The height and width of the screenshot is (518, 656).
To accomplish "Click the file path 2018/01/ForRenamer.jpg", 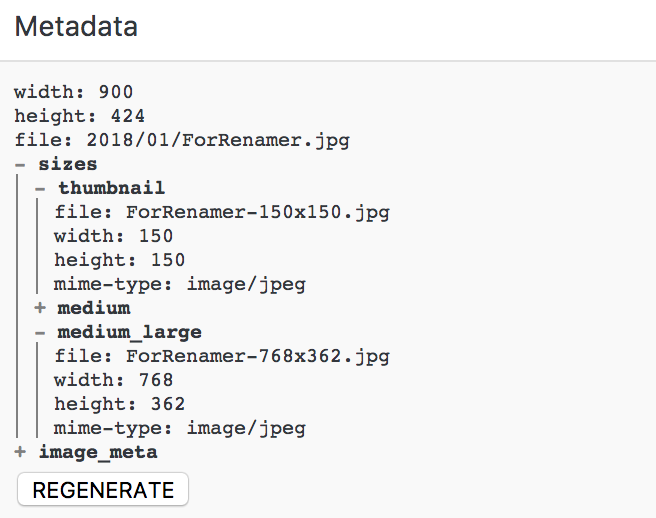I will point(218,140).
